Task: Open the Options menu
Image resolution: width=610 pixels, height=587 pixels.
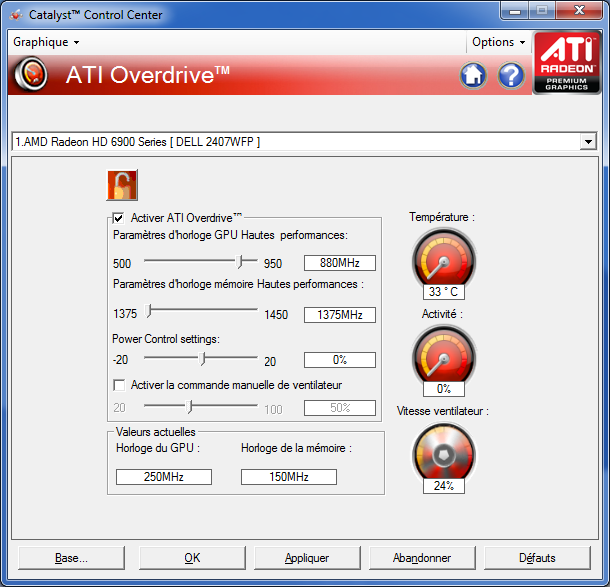Action: click(x=498, y=42)
